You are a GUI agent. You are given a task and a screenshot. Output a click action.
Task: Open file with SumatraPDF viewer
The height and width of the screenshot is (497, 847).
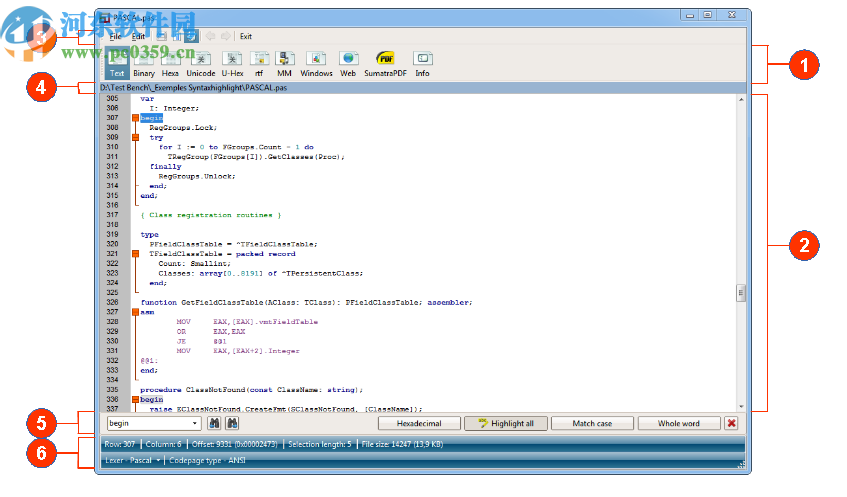pos(385,64)
